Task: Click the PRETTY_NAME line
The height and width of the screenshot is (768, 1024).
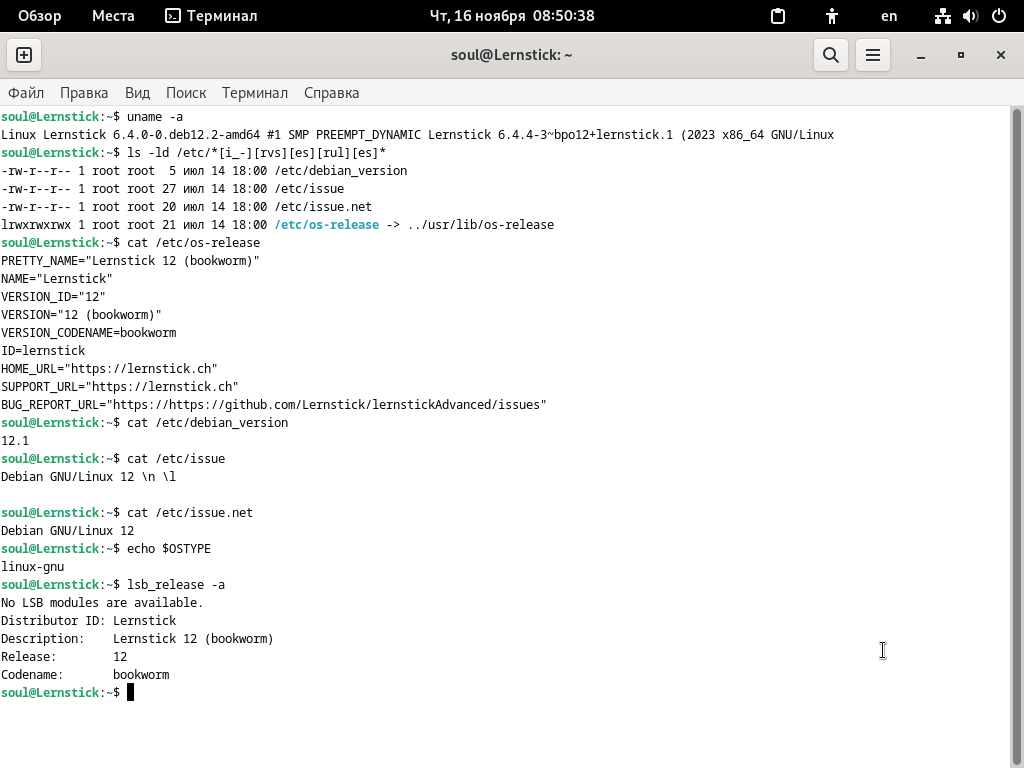Action: 130,261
